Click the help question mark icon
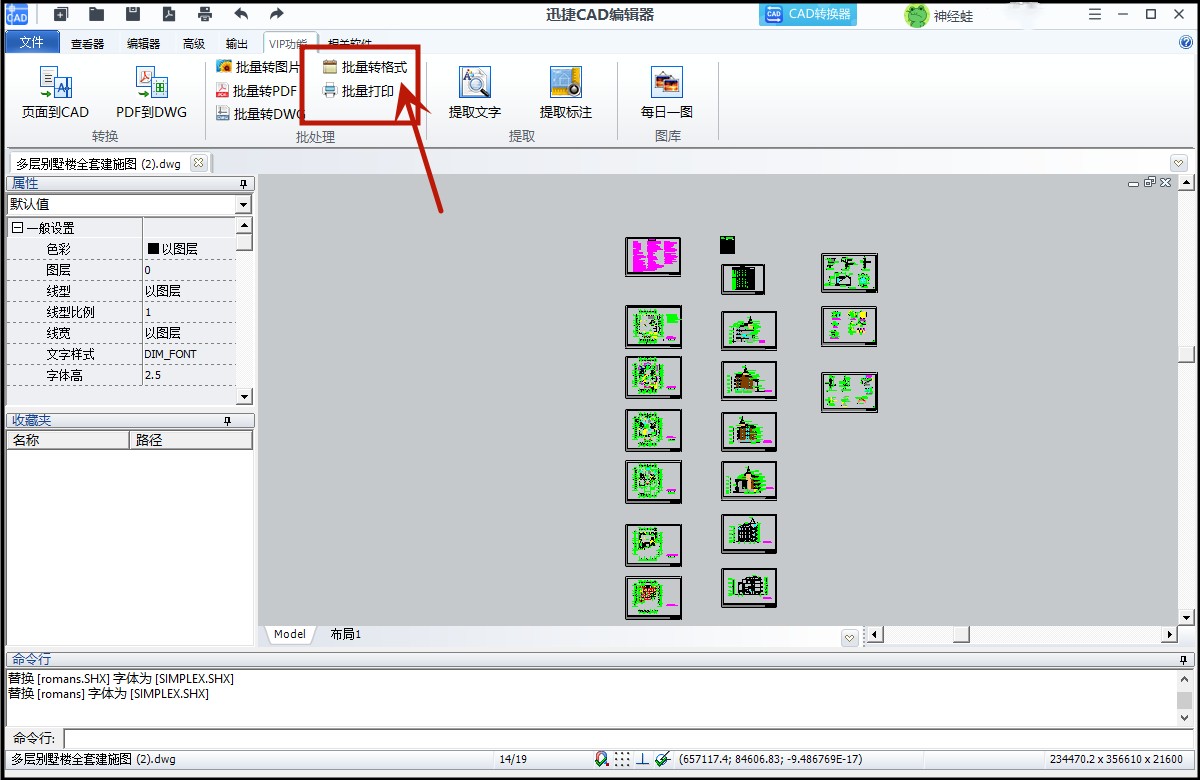This screenshot has height=780, width=1200. click(1186, 42)
